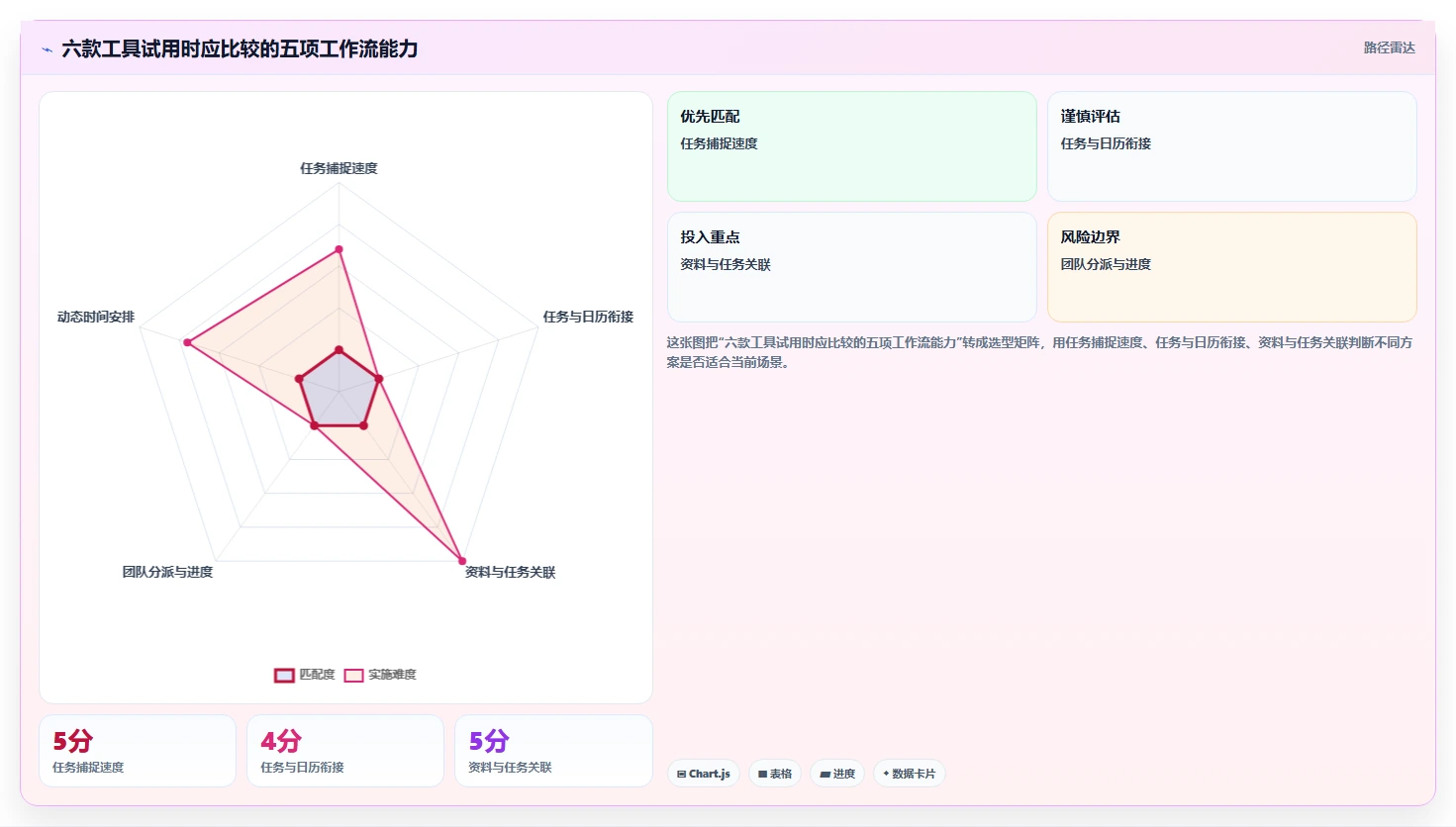This screenshot has width=1456, height=827.
Task: Click the 团队分派与进度 radar axis label
Action: point(167,572)
